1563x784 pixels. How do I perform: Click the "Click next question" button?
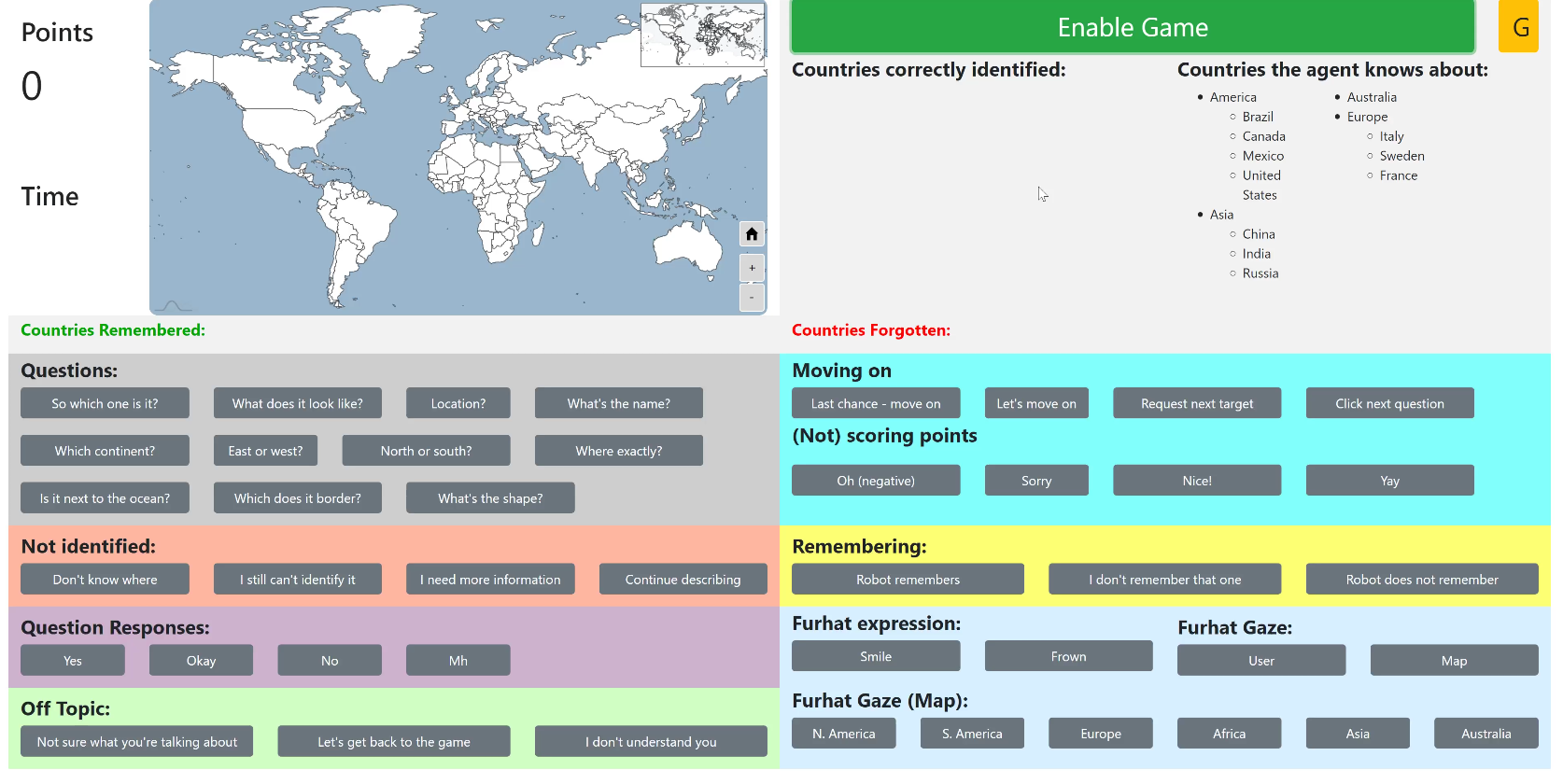click(x=1389, y=403)
